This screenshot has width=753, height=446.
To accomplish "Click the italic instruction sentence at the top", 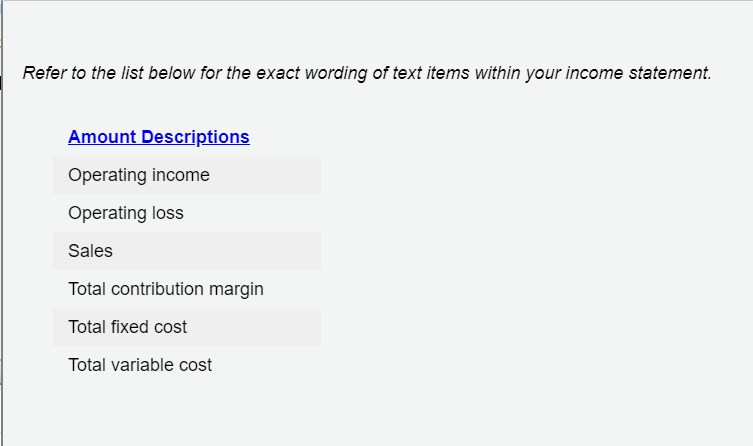I will tap(367, 73).
